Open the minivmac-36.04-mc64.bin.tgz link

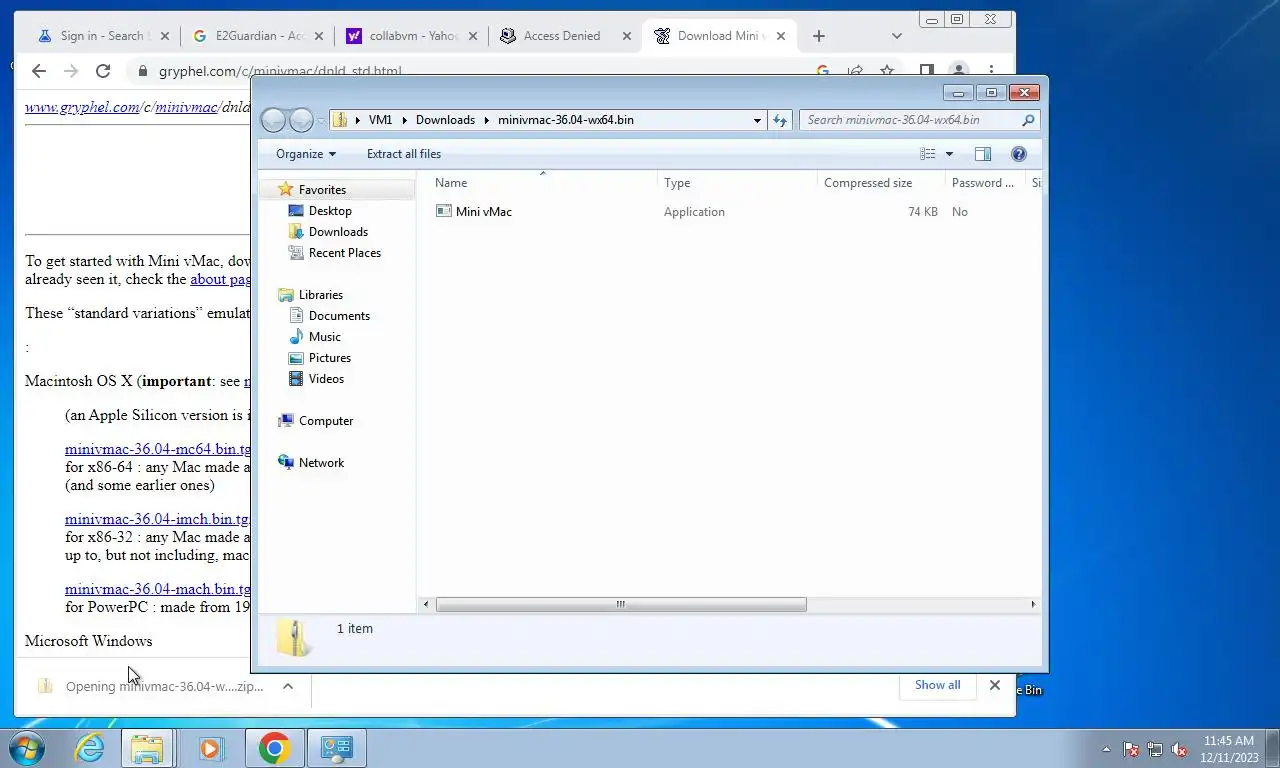(157, 449)
